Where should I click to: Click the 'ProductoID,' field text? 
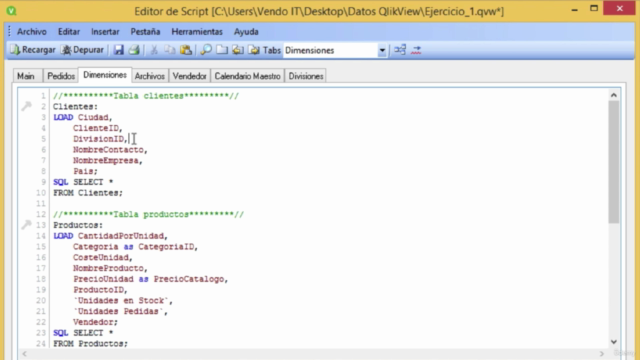tap(100, 290)
